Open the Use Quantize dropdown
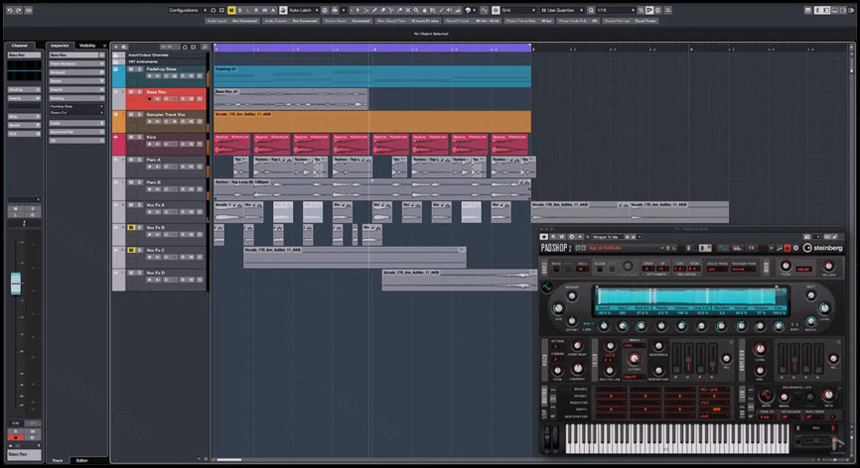This screenshot has height=468, width=860. click(x=561, y=10)
